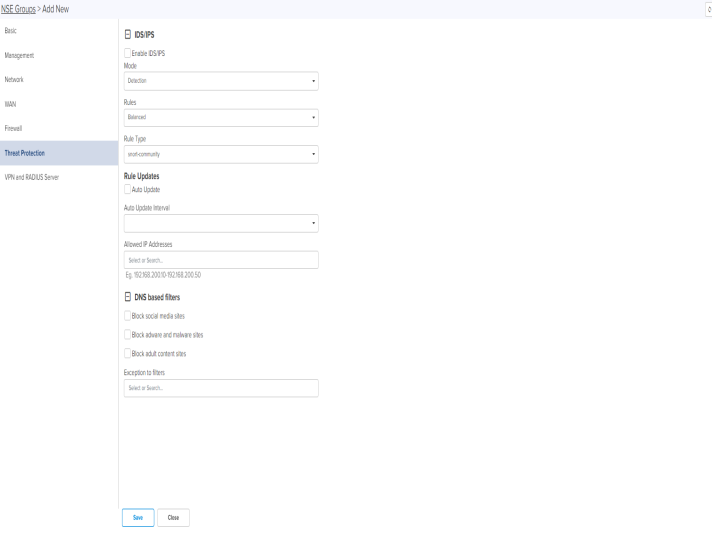The width and height of the screenshot is (712, 551).
Task: Click the Allowed IP Addresses search field
Action: pos(219,260)
